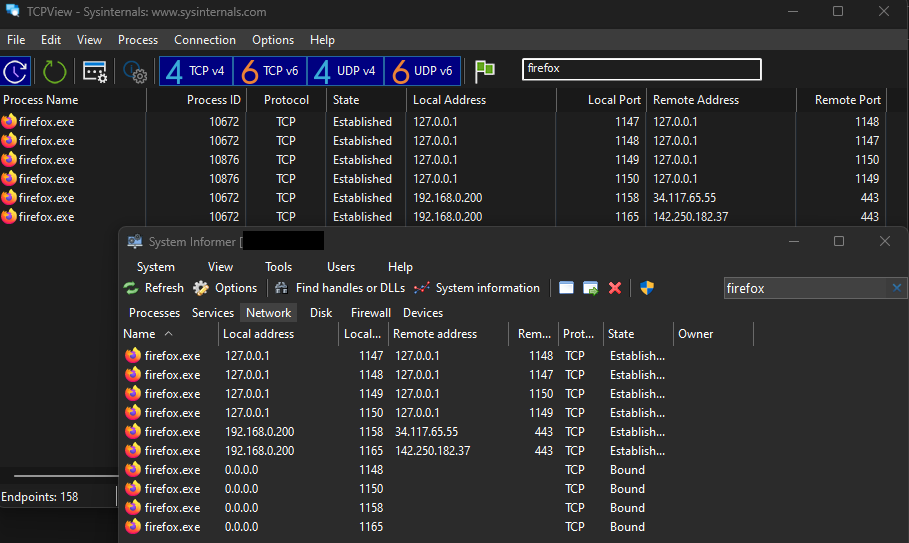Sort by the Name column header

(140, 334)
